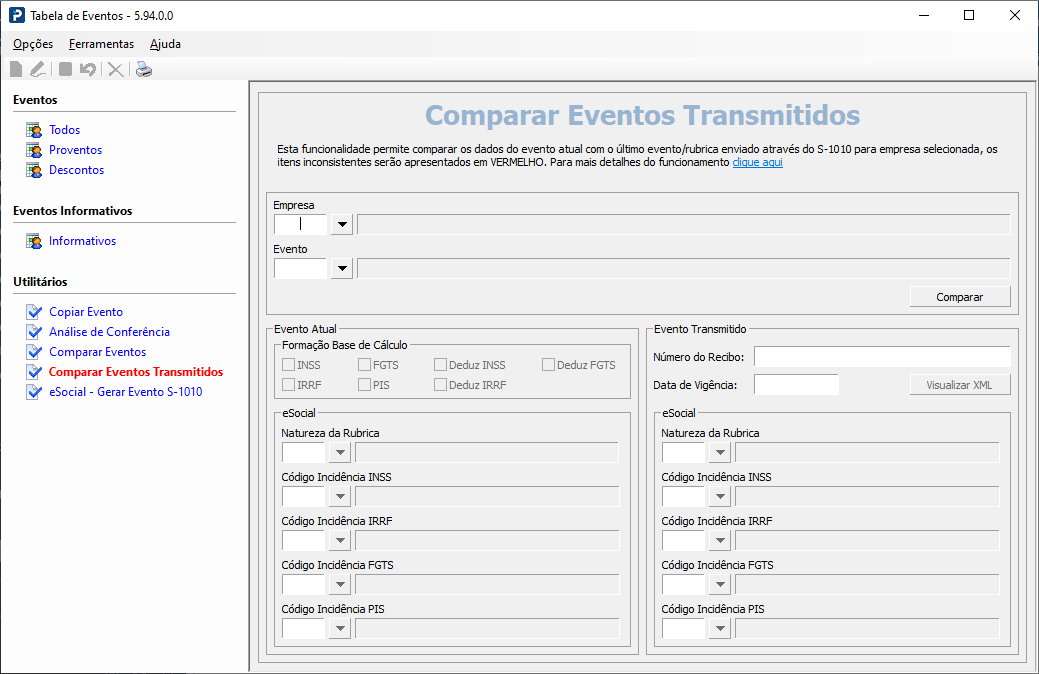Expand Código Incidência INSS dropdown in Evento Atual

[x=340, y=496]
